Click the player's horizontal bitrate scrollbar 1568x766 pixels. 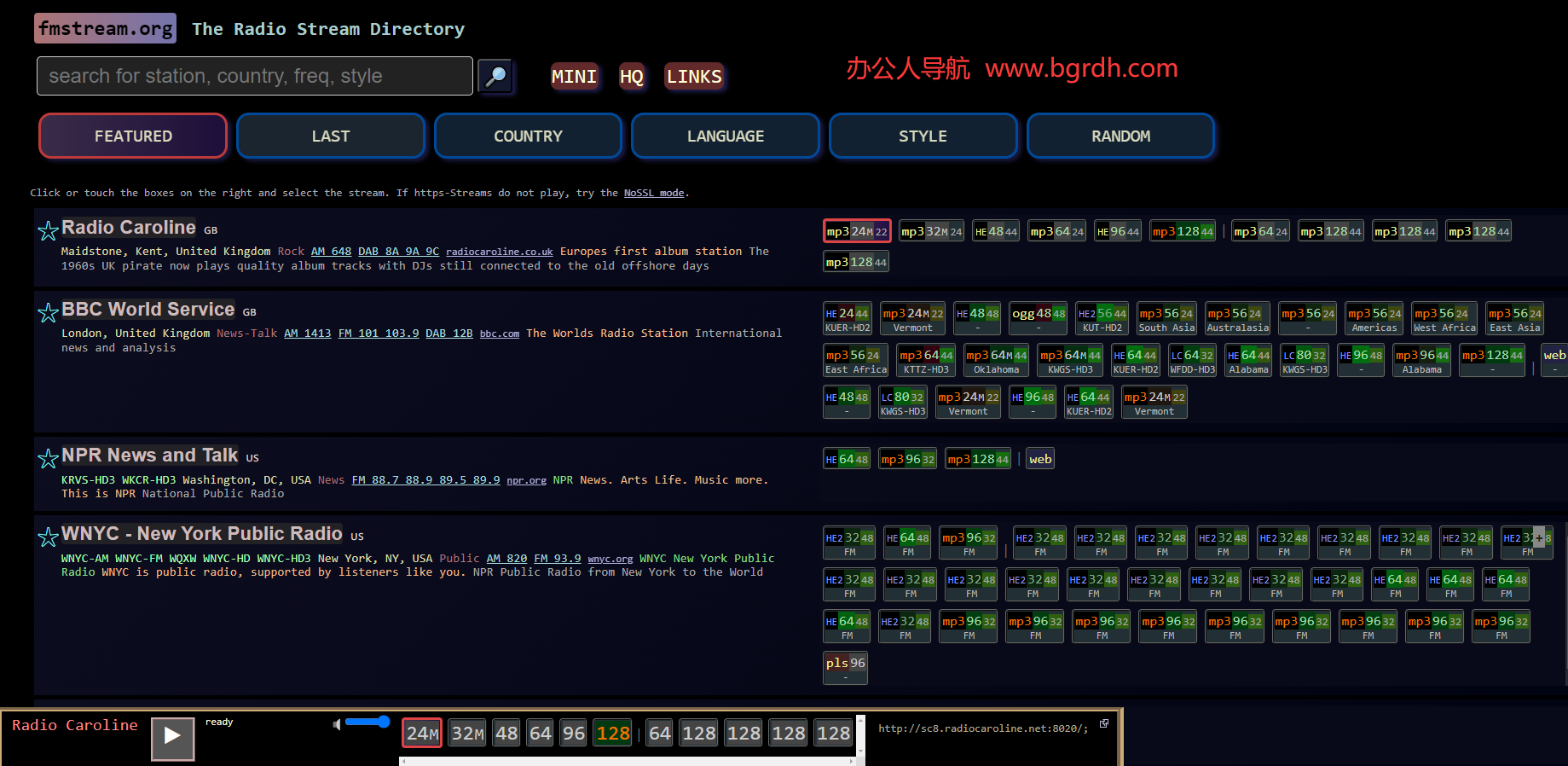tap(628, 761)
